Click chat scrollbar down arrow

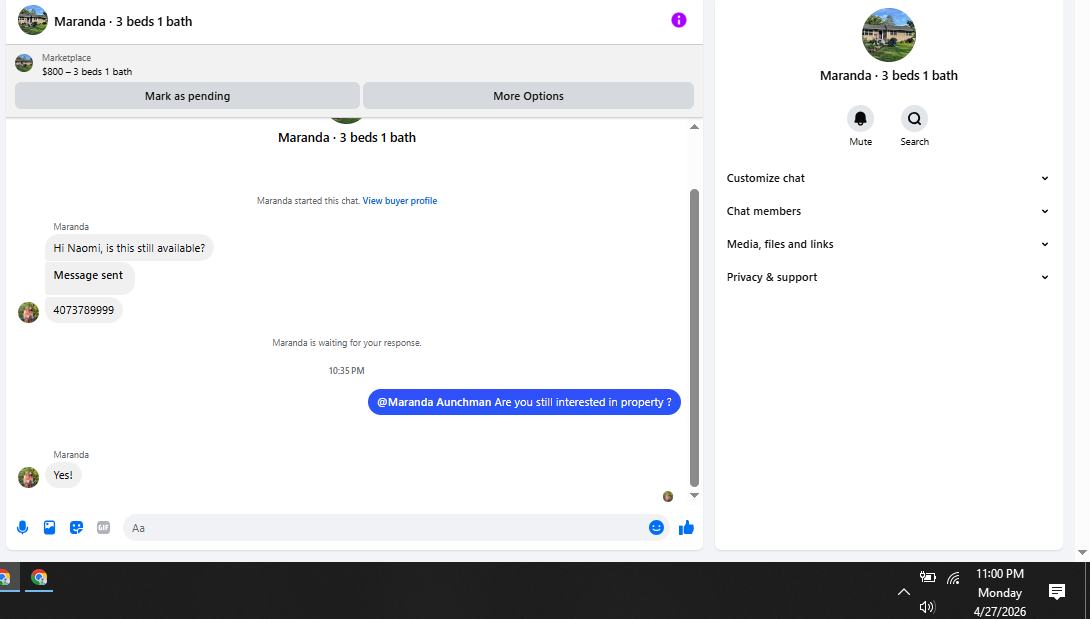pos(694,496)
